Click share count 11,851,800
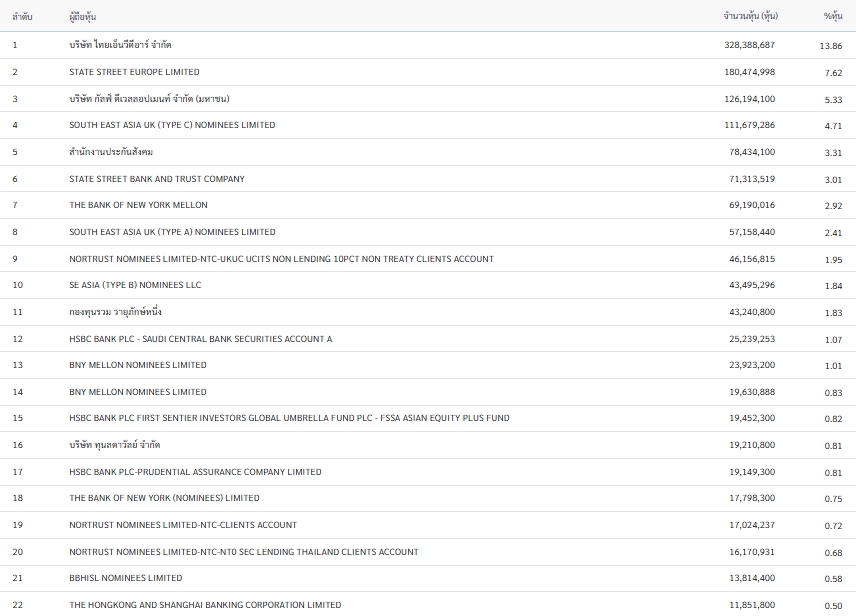Viewport: 856px width, 616px height. click(x=752, y=605)
